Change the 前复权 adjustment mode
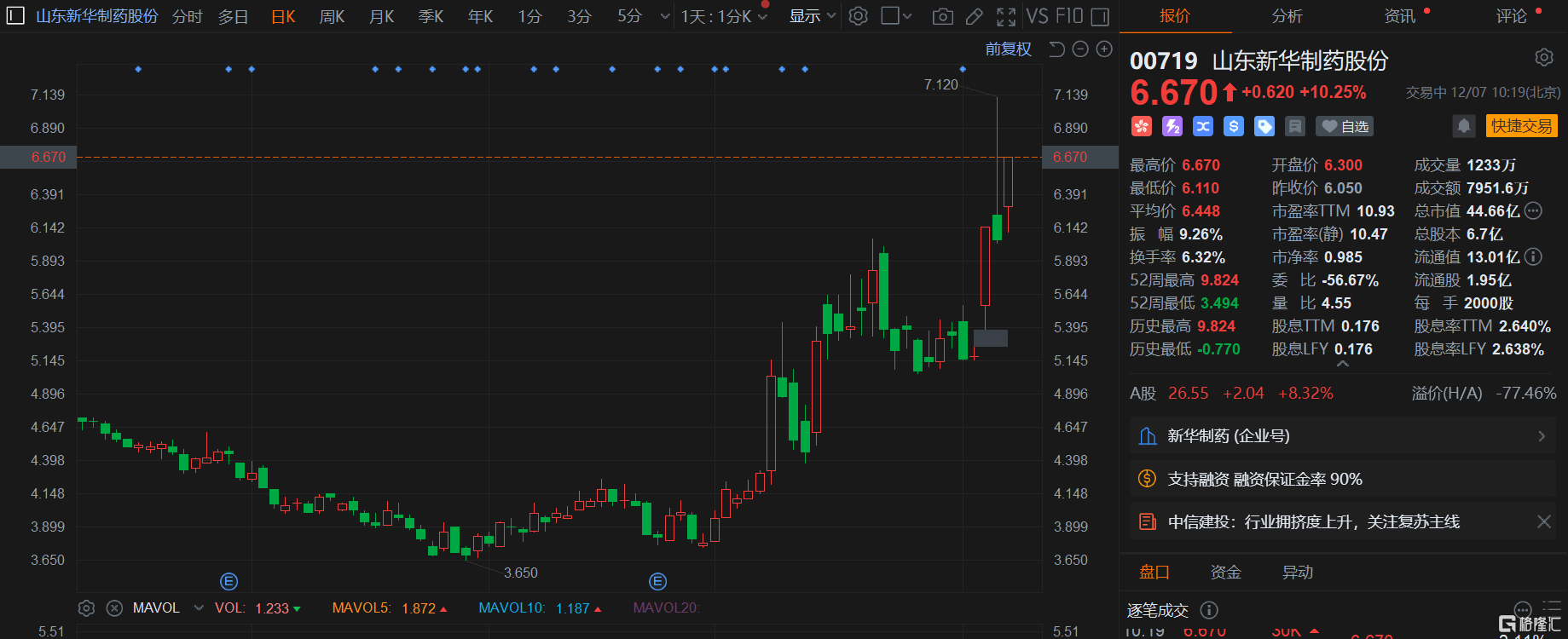The image size is (1568, 639). [x=1009, y=49]
